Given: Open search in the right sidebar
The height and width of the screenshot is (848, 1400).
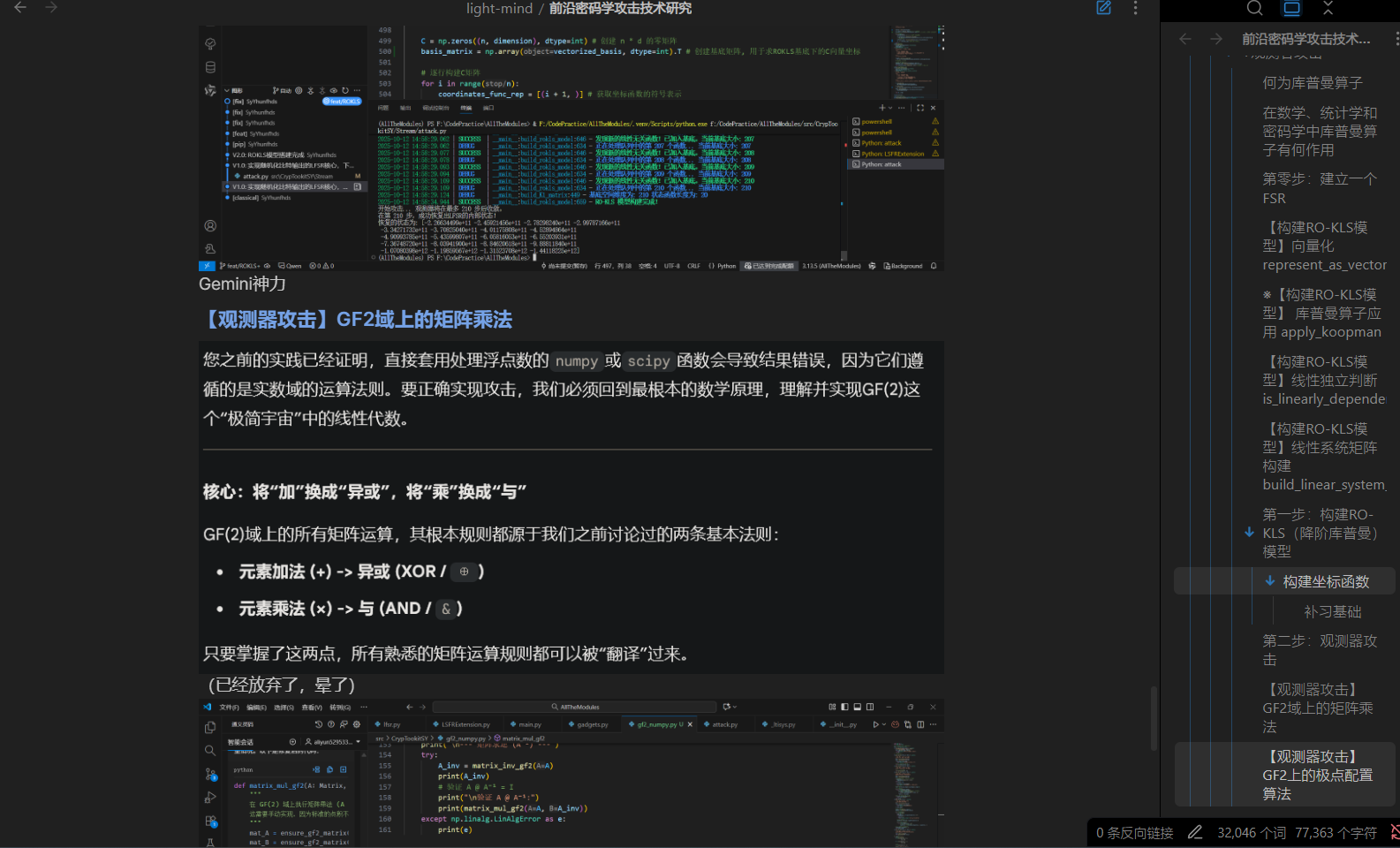Looking at the screenshot, I should point(1254,8).
